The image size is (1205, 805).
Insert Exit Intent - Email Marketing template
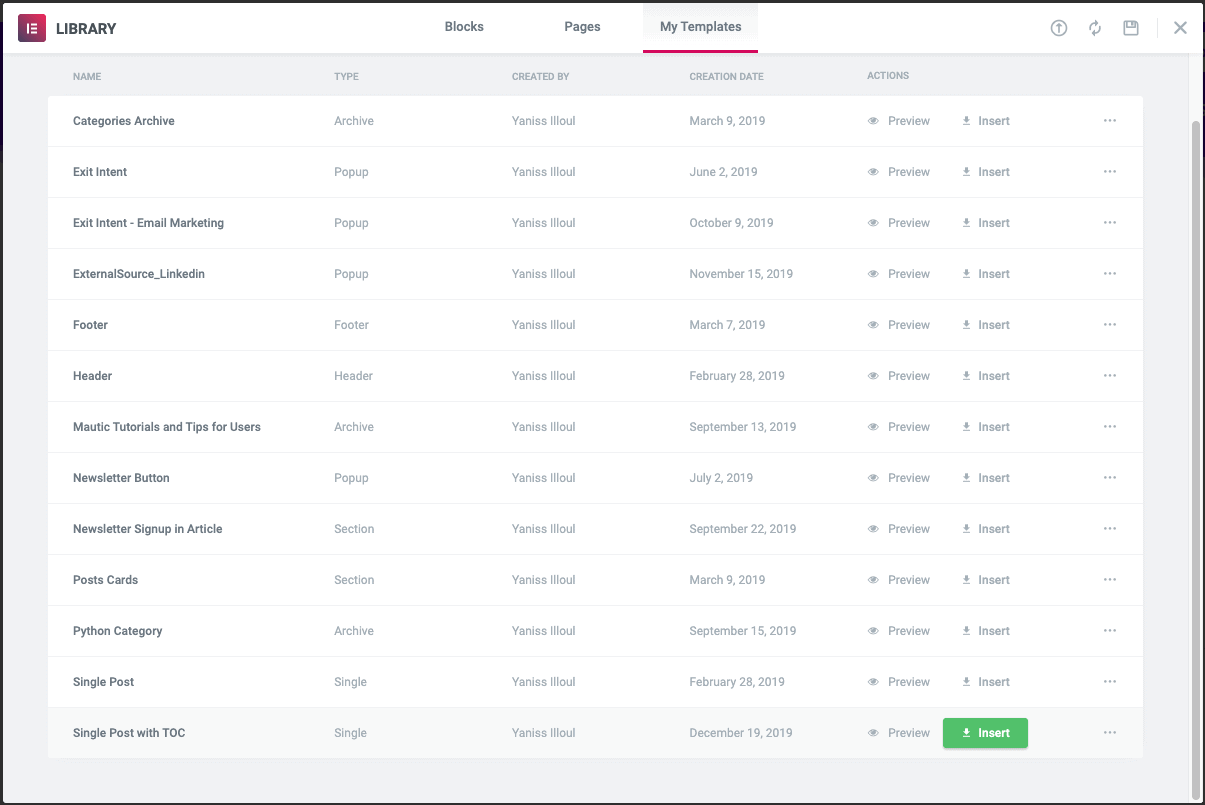986,223
